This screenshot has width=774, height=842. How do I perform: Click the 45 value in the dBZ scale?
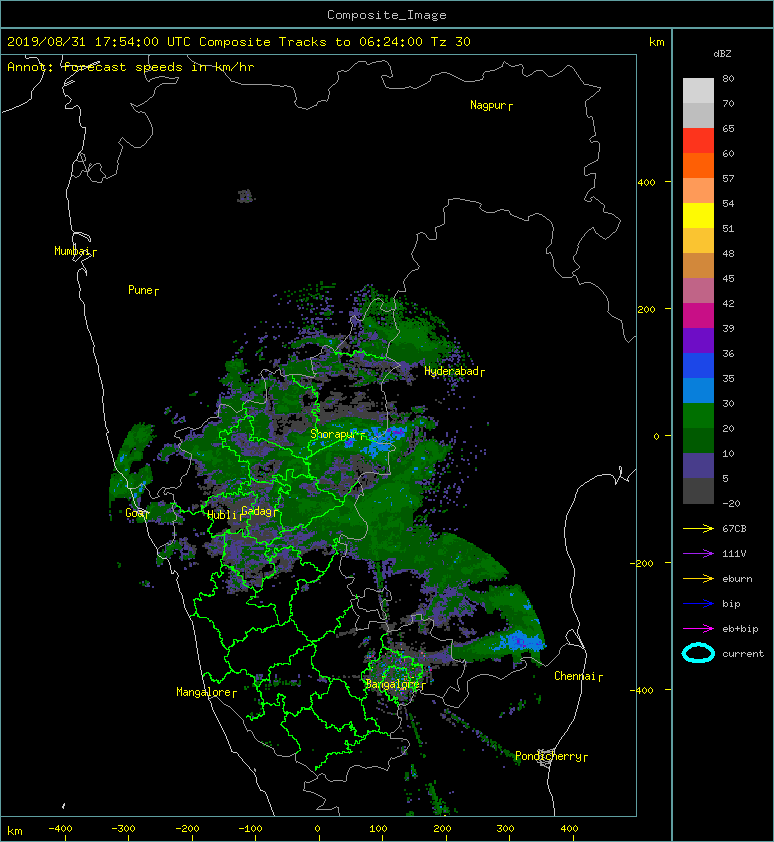[x=728, y=278]
